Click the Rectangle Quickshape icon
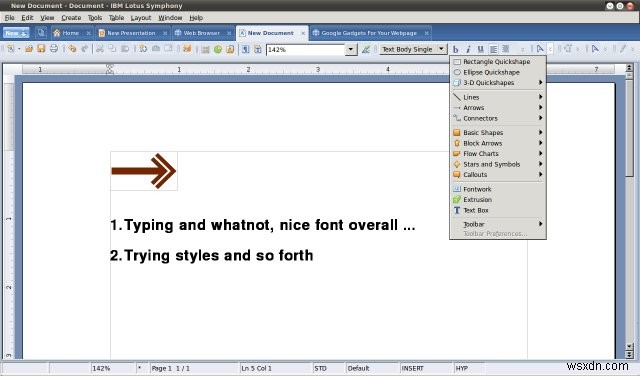The width and height of the screenshot is (640, 376). pyautogui.click(x=457, y=62)
